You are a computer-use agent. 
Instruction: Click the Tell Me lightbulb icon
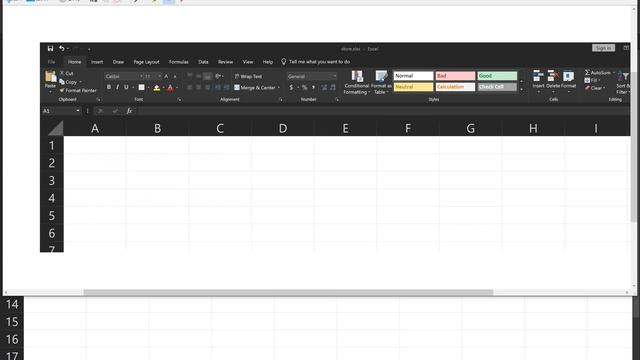284,62
